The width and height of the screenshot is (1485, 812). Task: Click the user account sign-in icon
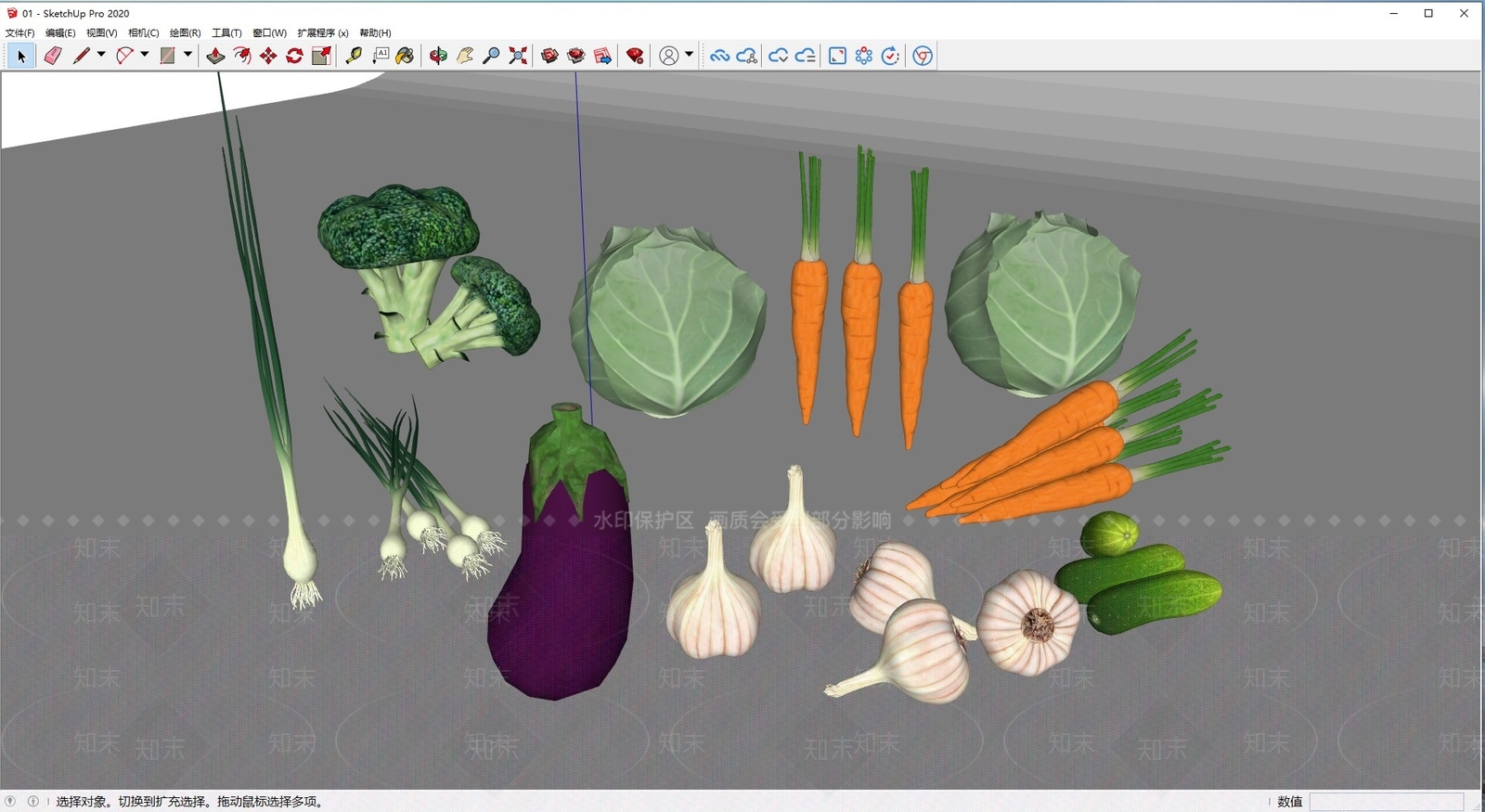click(668, 57)
